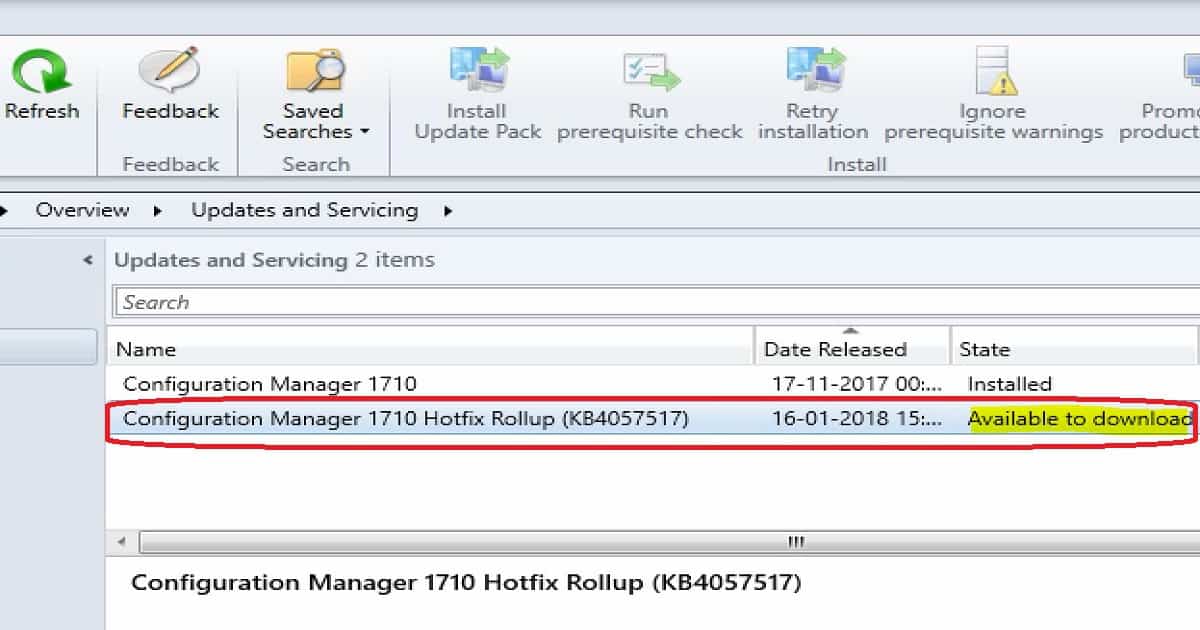The height and width of the screenshot is (630, 1200).
Task: Open the Feedback pencil icon
Action: pos(170,72)
